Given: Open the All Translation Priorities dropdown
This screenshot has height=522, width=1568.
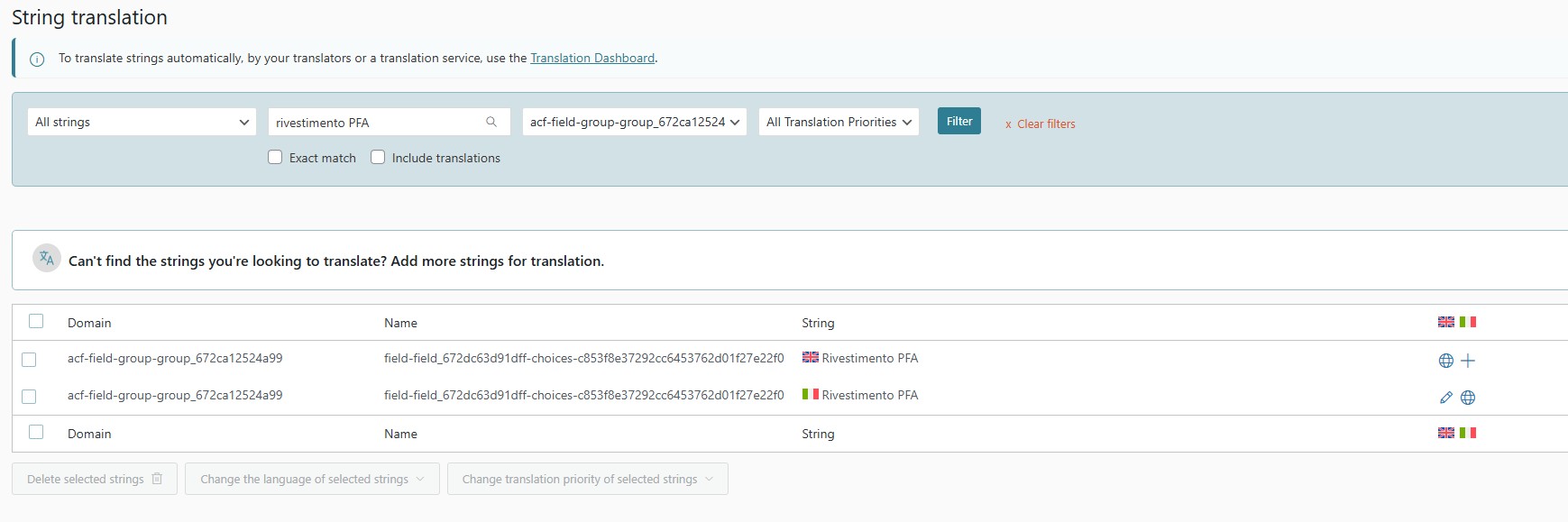Looking at the screenshot, I should (839, 122).
